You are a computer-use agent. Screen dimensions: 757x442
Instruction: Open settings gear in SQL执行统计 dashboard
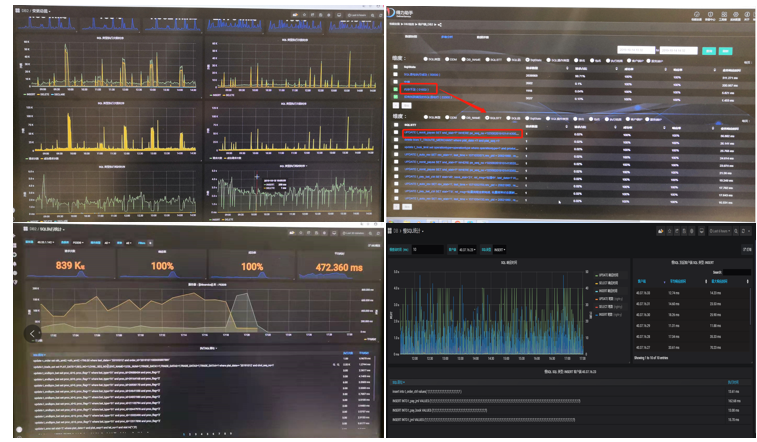pos(324,233)
